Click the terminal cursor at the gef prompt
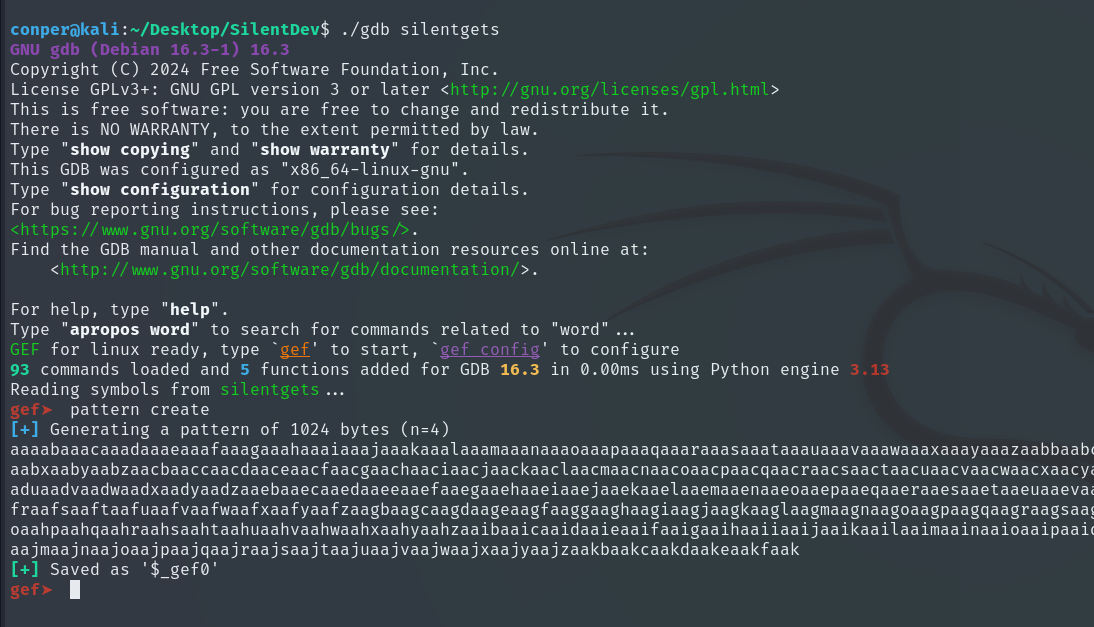Screen dimensions: 1094x627 coord(74,590)
